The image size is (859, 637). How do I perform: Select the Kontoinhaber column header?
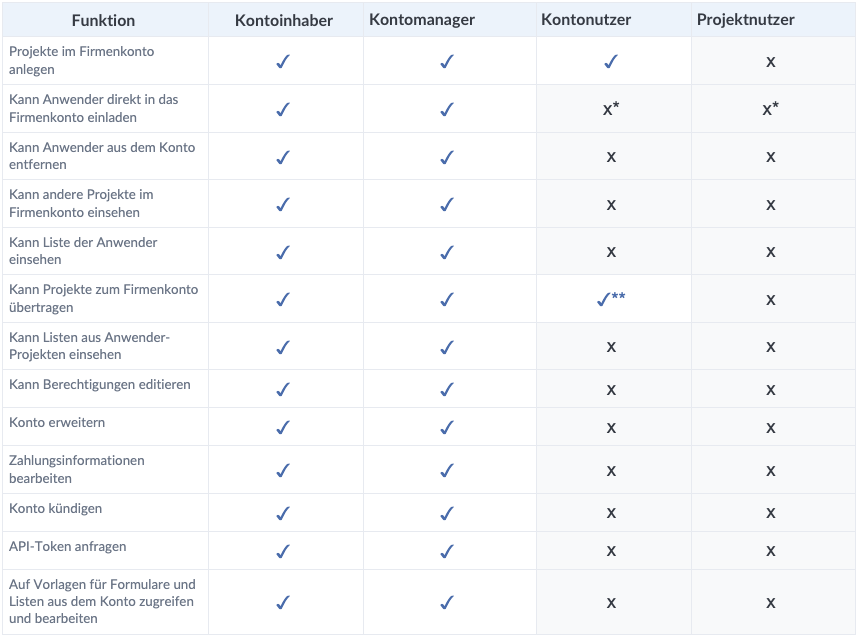pos(284,20)
